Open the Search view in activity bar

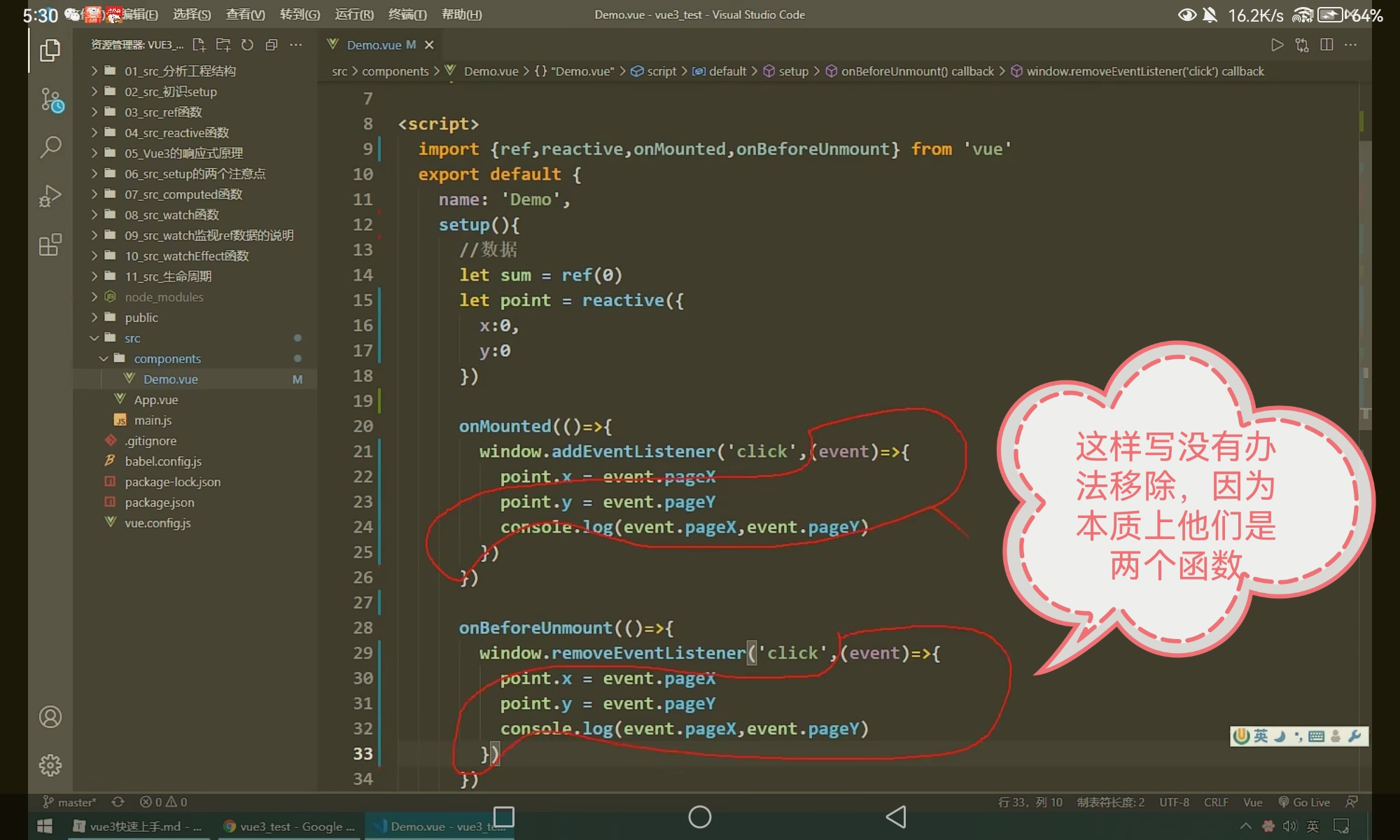[x=50, y=147]
